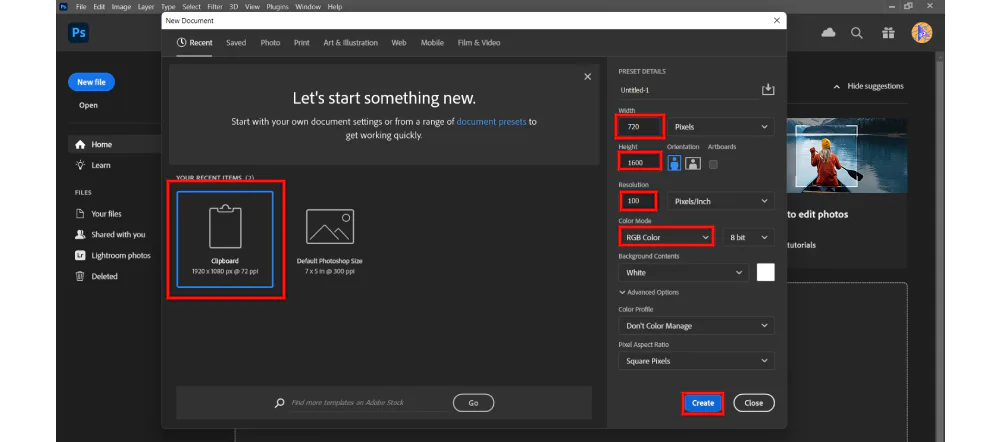Open the What's New gift icon
This screenshot has width=1000, height=442.
888,33
